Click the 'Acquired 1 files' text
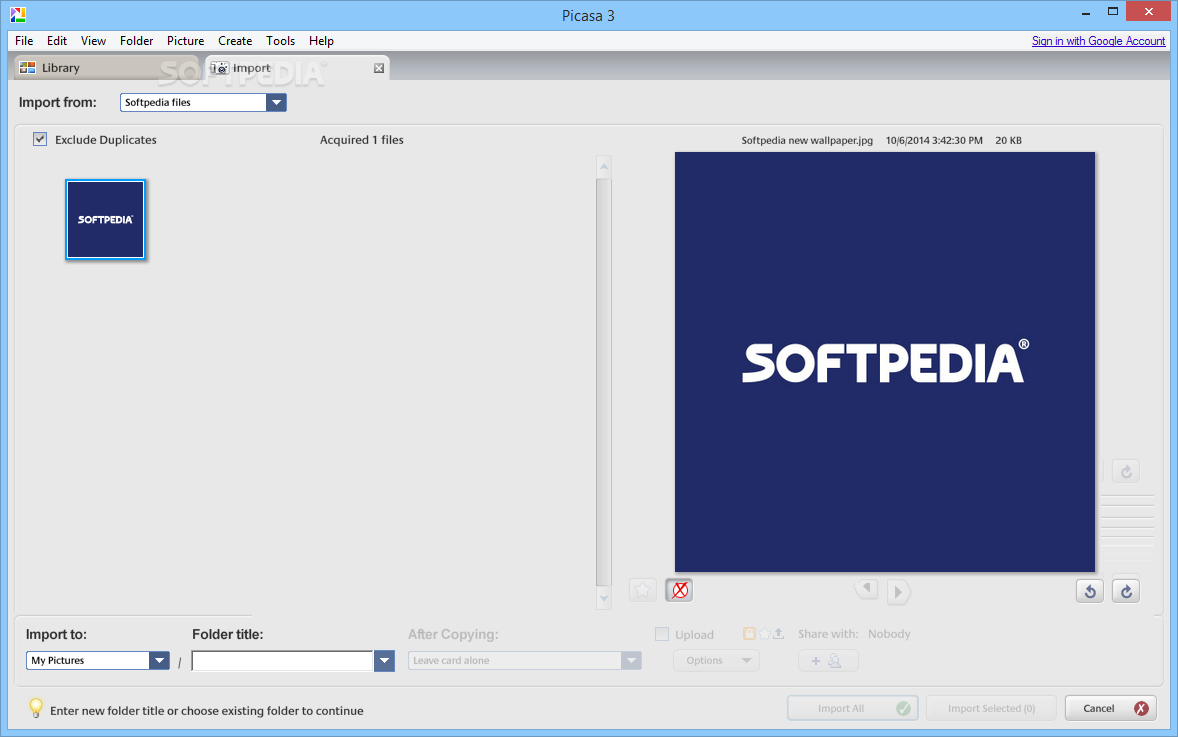The width and height of the screenshot is (1178, 737). click(362, 140)
